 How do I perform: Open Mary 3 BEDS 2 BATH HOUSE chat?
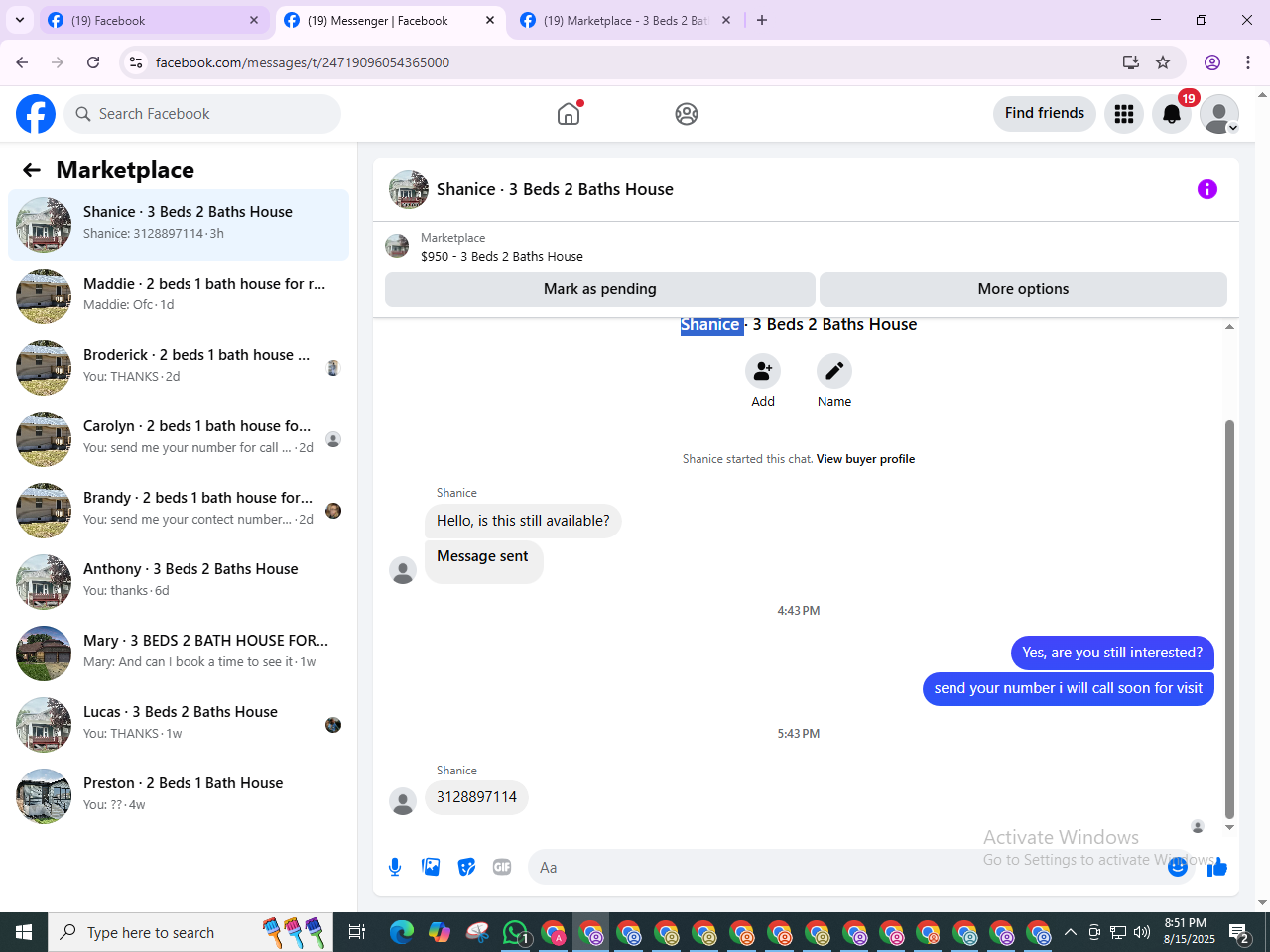pos(179,654)
